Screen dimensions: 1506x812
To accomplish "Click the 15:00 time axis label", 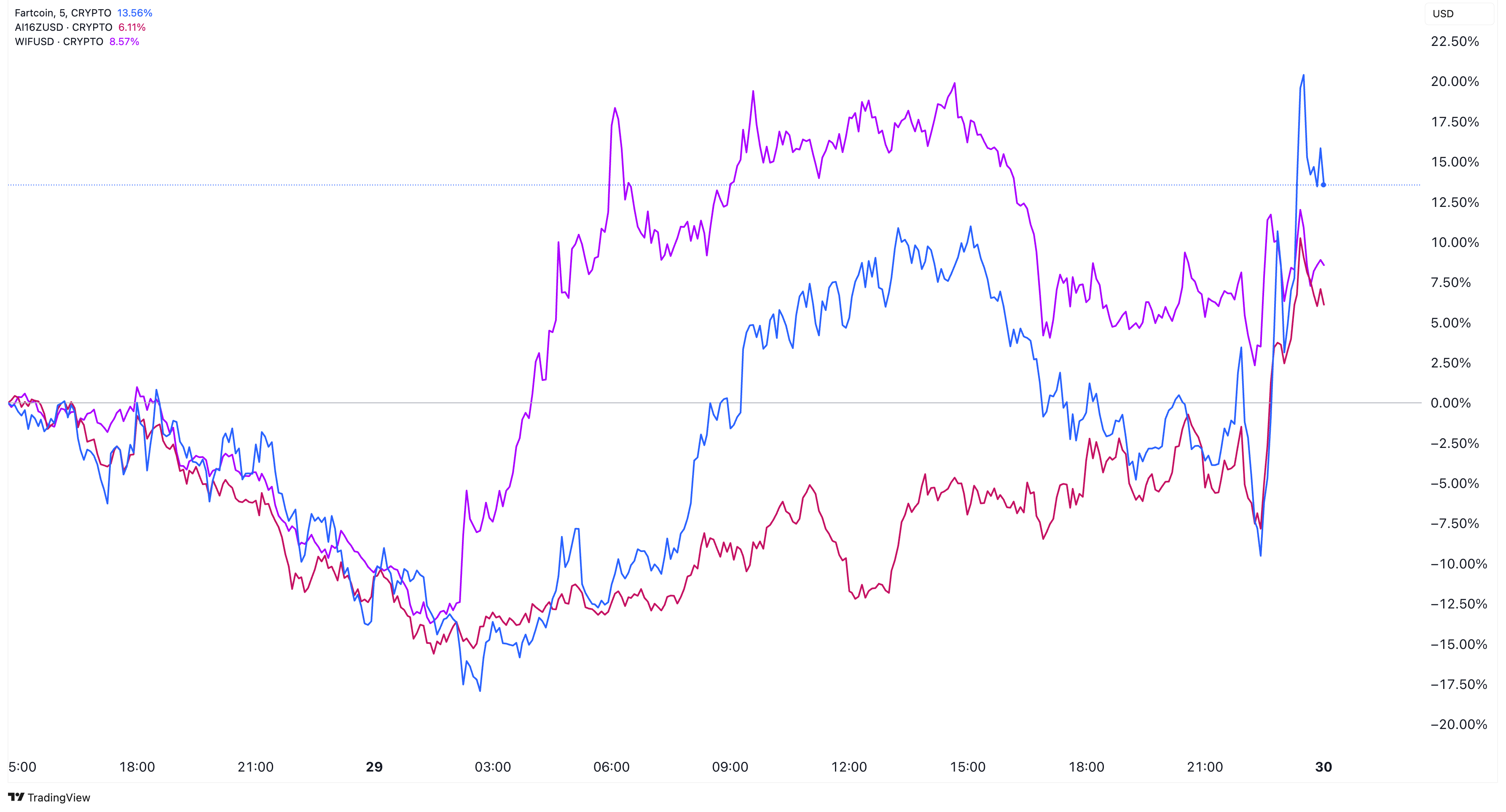I will click(967, 766).
